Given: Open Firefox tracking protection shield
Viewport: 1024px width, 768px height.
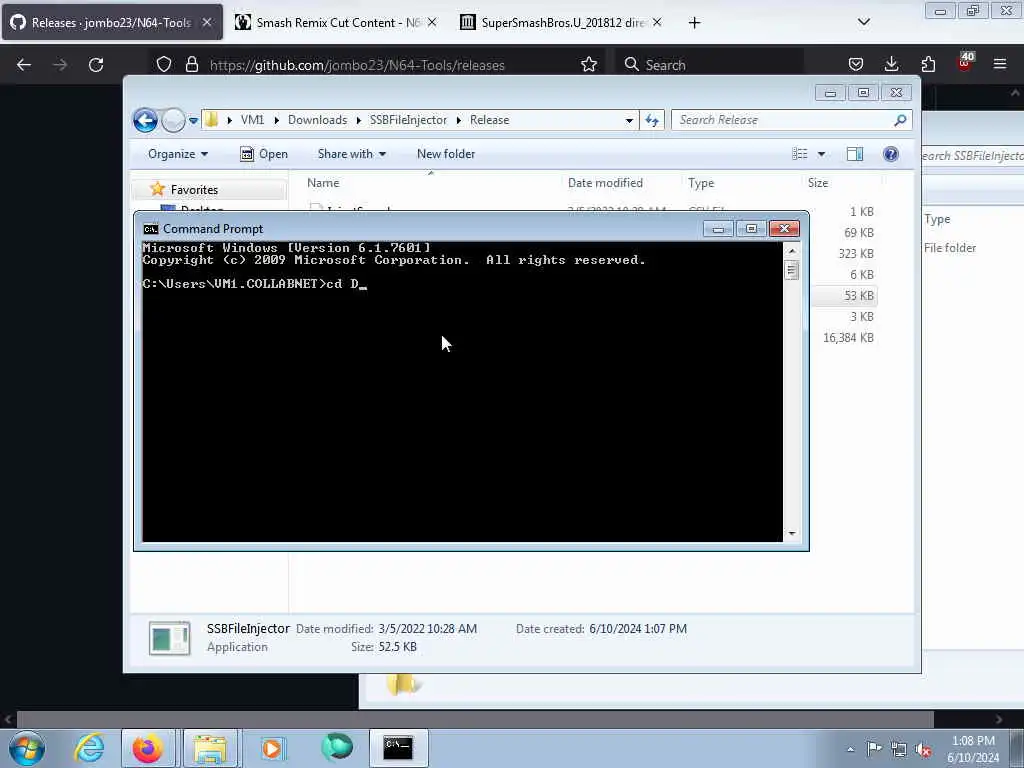Looking at the screenshot, I should click(164, 65).
